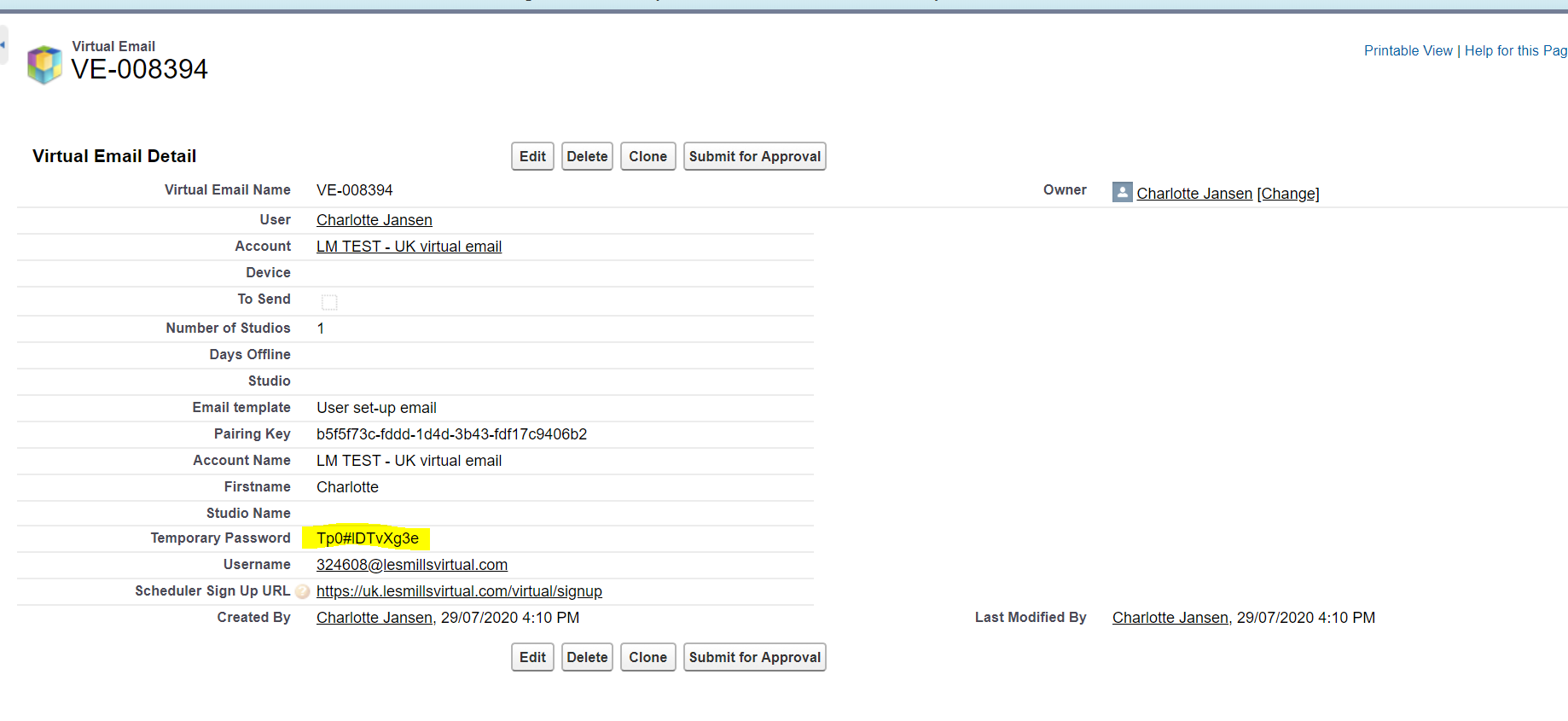Click the top Clone button
Image resolution: width=1568 pixels, height=721 pixels.
(648, 156)
